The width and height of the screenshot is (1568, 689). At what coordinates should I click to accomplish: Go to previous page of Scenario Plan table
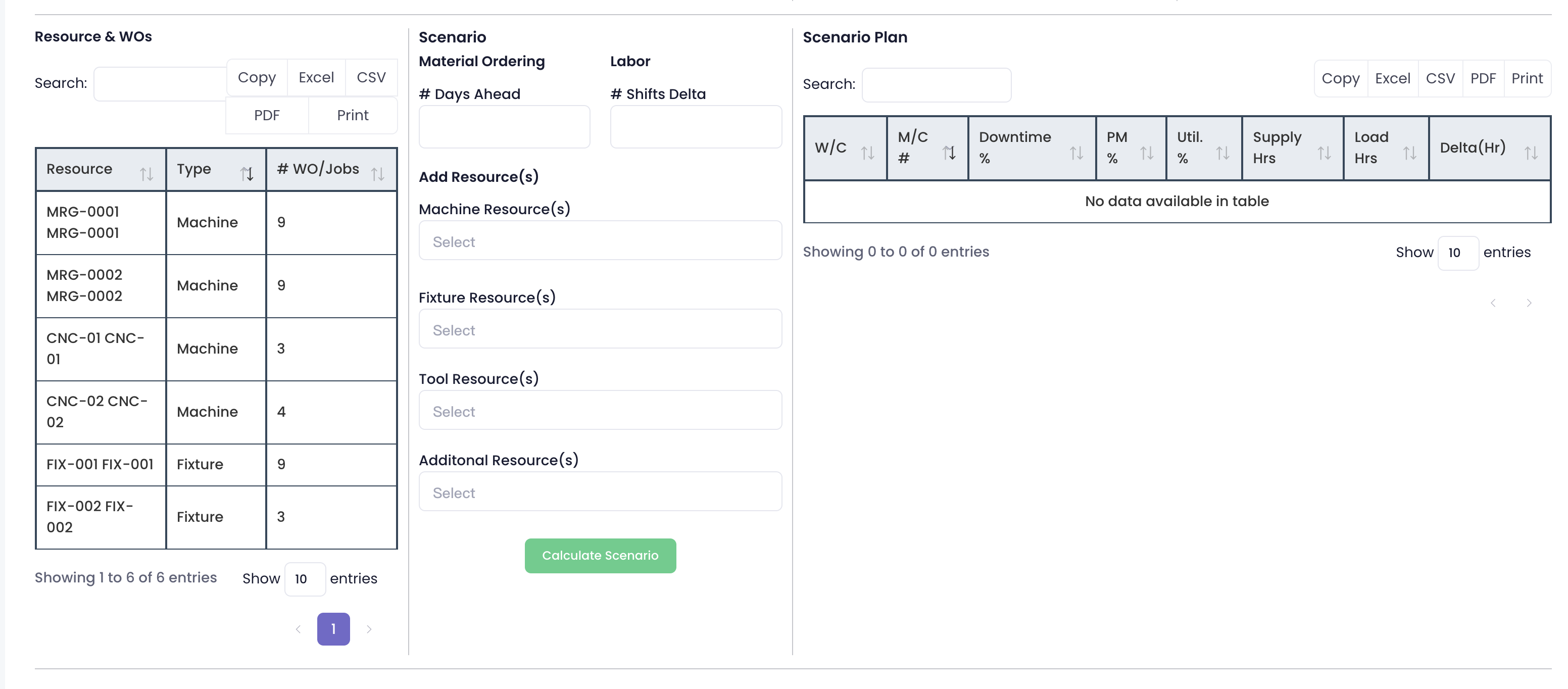1493,303
